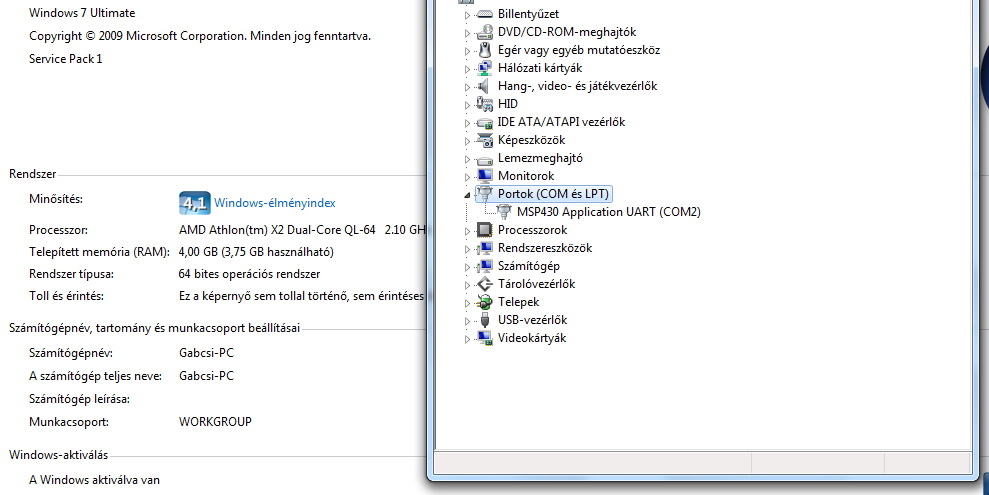Click the IDE ATA/ATAPI vezérlők icon
989x495 pixels.
click(484, 122)
